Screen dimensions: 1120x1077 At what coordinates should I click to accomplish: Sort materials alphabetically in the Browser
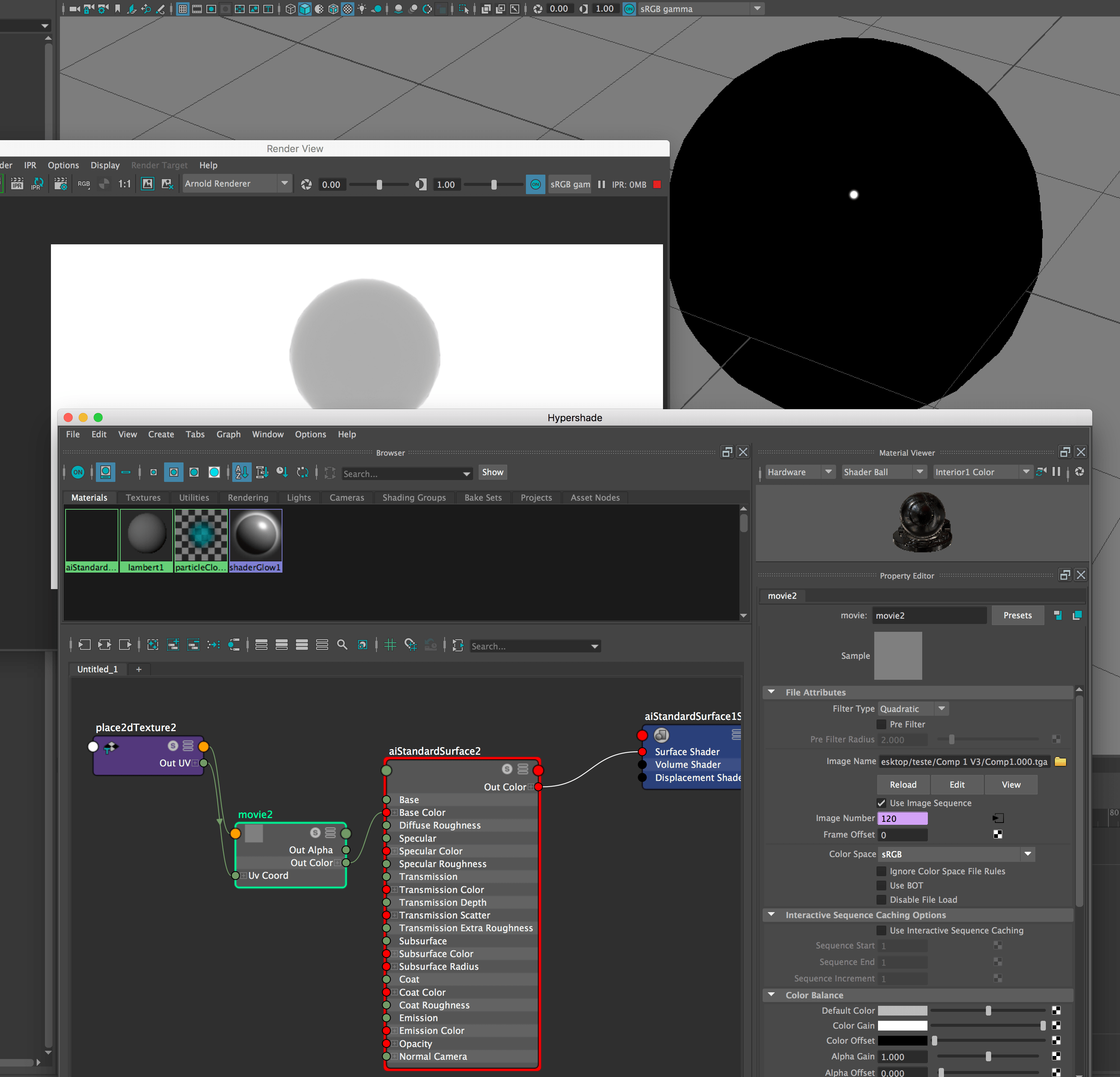pyautogui.click(x=241, y=472)
